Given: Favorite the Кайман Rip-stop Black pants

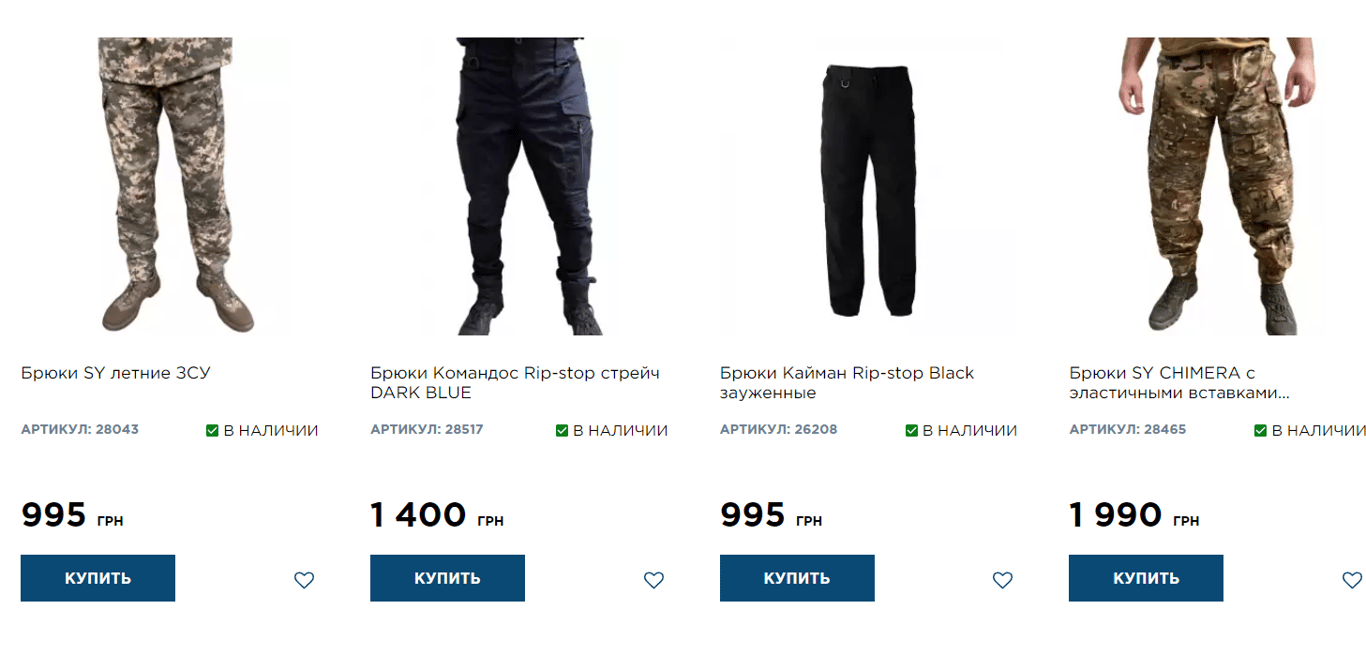Looking at the screenshot, I should 1002,580.
